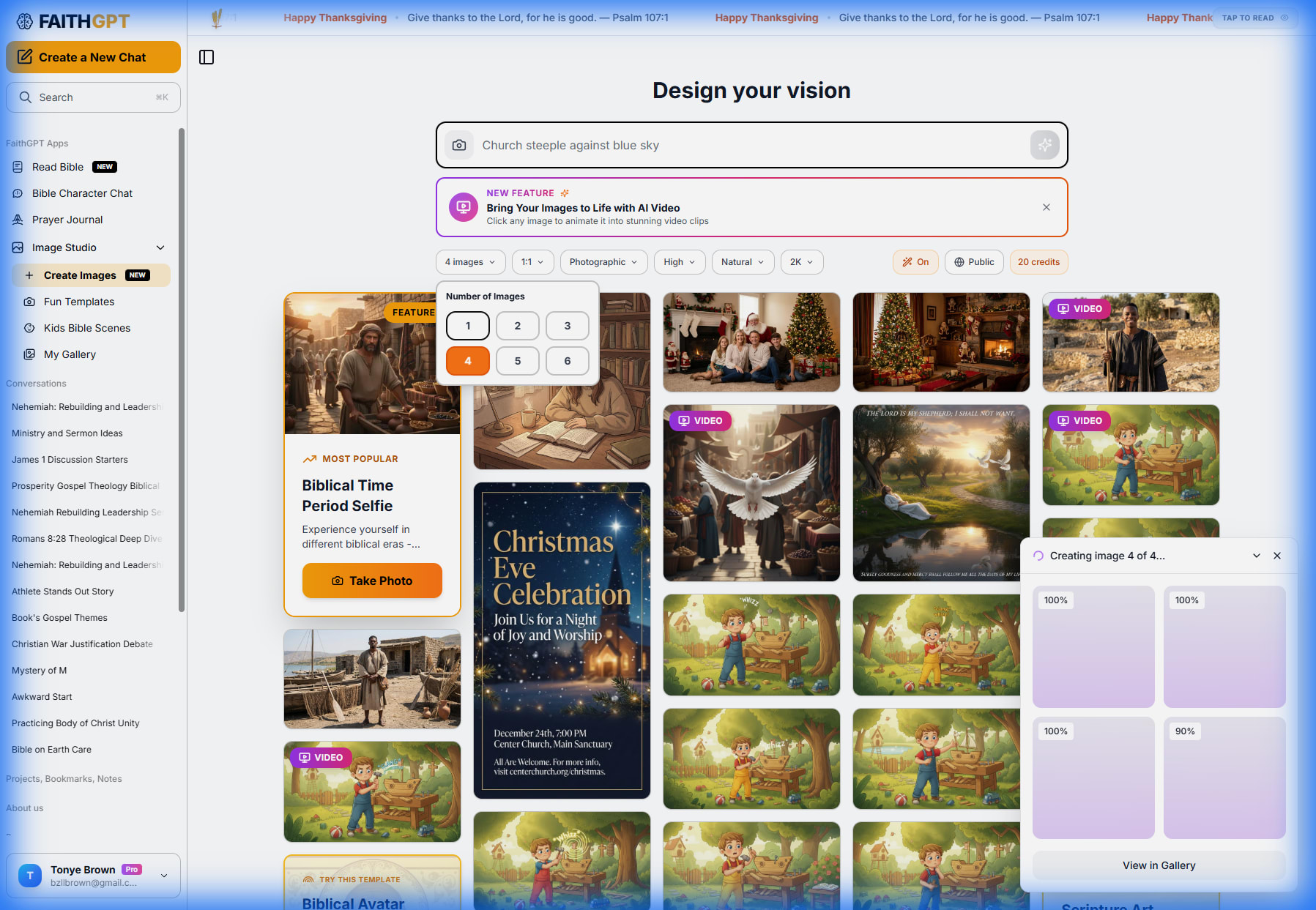Toggle the enhancement On switch
Screen dimensions: 1316x910
[x=915, y=261]
